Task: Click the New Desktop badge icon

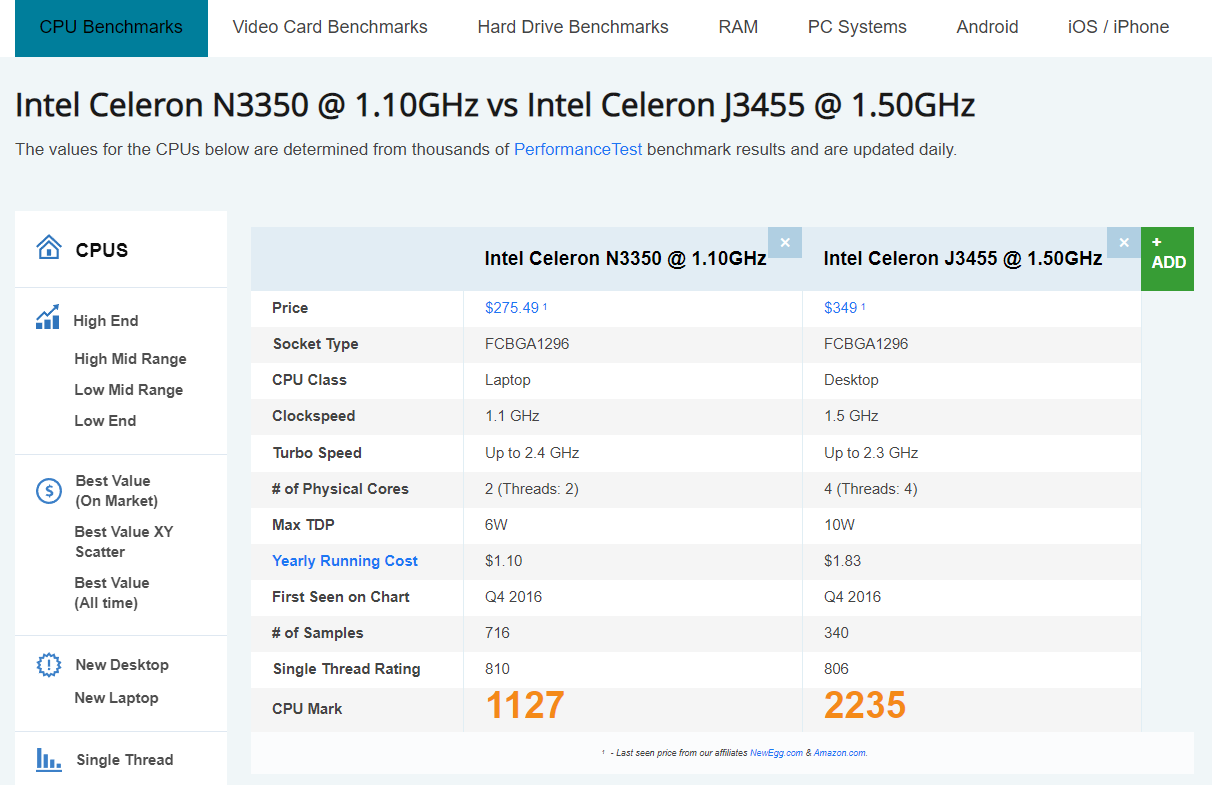Action: pos(49,665)
